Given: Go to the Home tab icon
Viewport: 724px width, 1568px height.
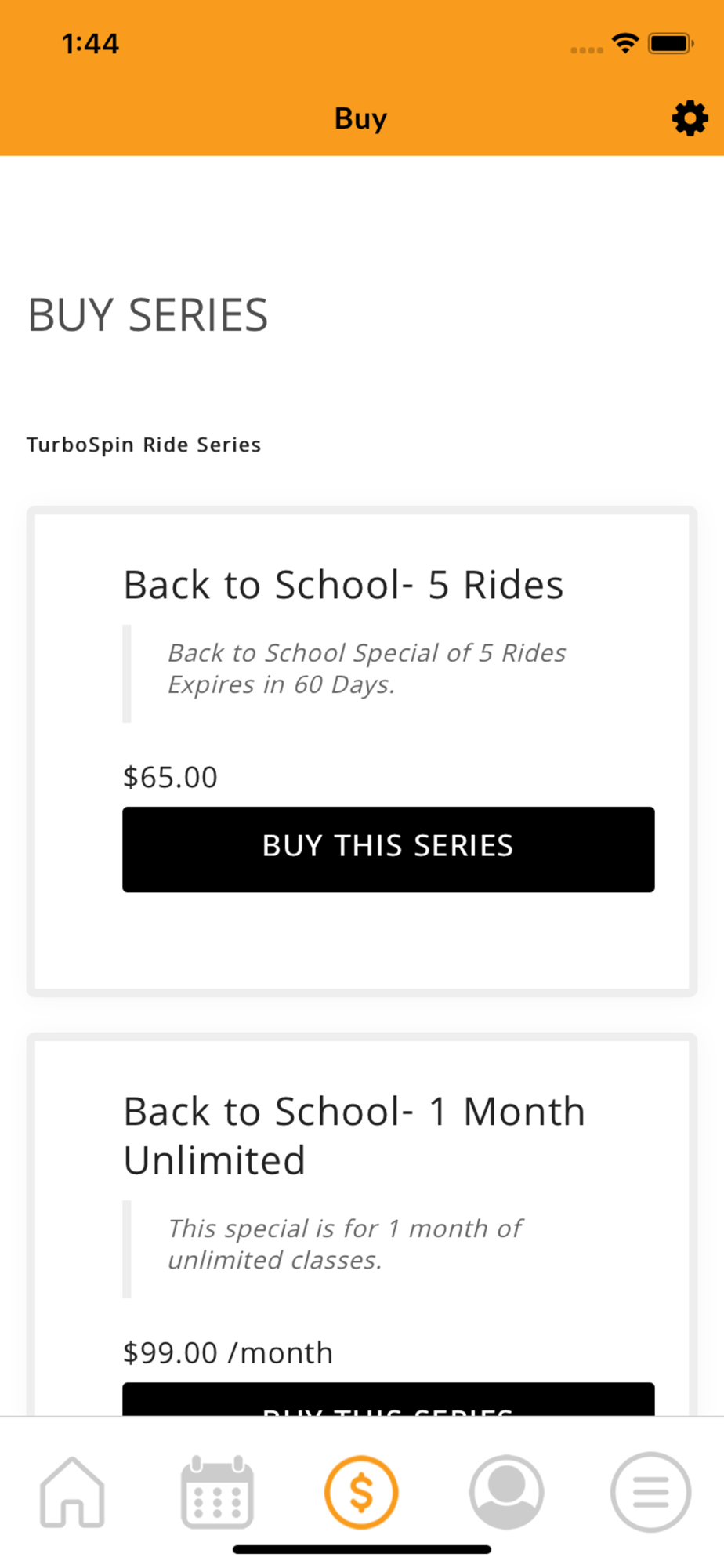Looking at the screenshot, I should tap(72, 1492).
